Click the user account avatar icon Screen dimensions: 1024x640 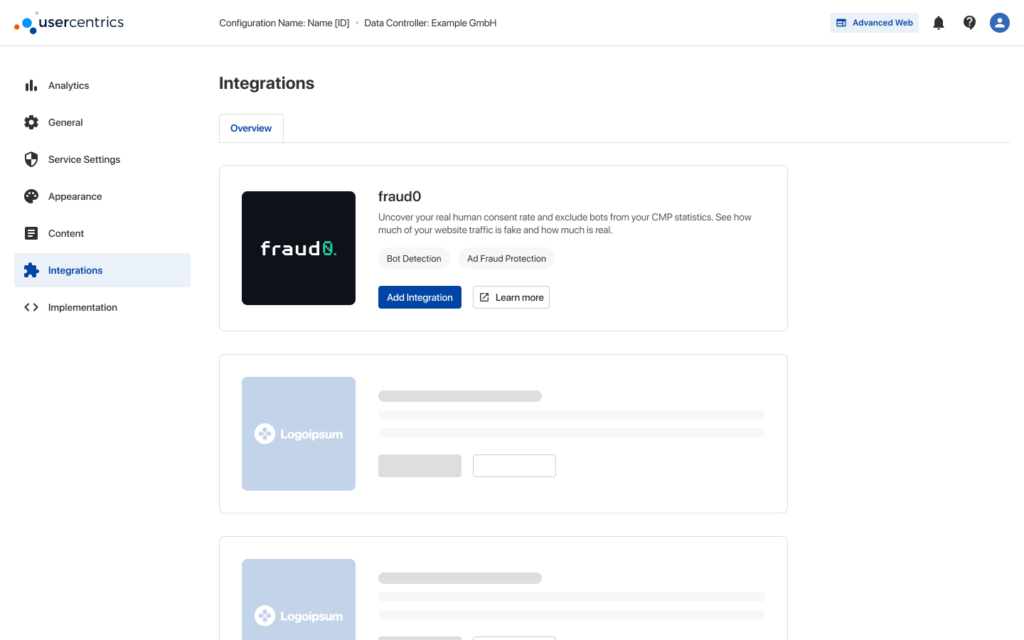999,22
